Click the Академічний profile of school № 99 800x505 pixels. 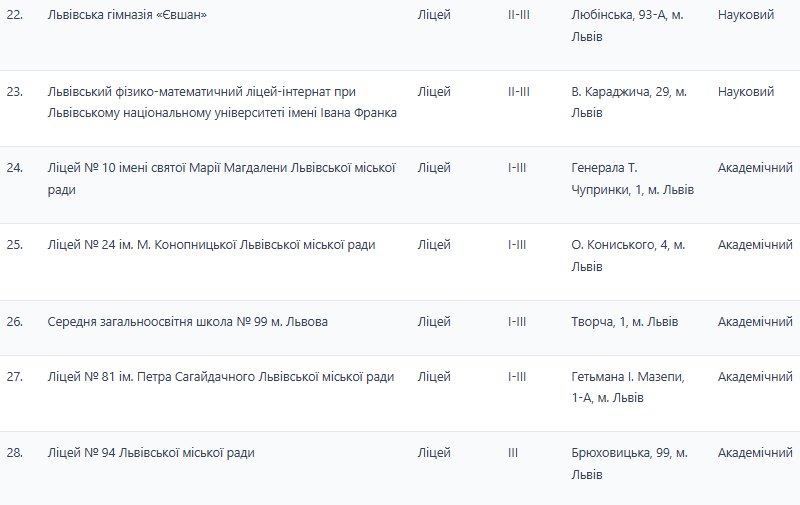755,322
